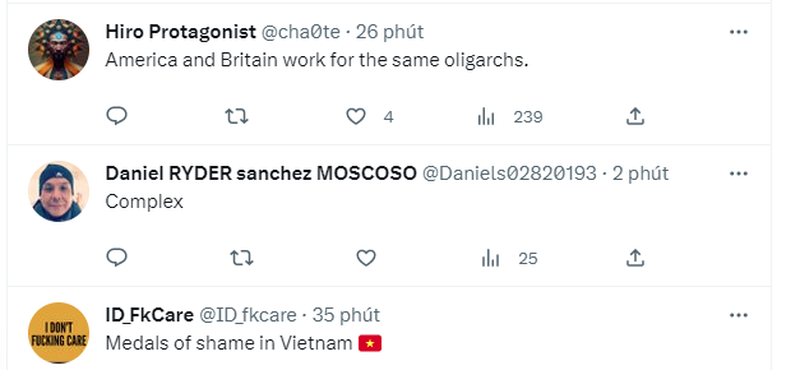Open the ID_FkCare display name link
This screenshot has width=800, height=370.
(x=149, y=315)
